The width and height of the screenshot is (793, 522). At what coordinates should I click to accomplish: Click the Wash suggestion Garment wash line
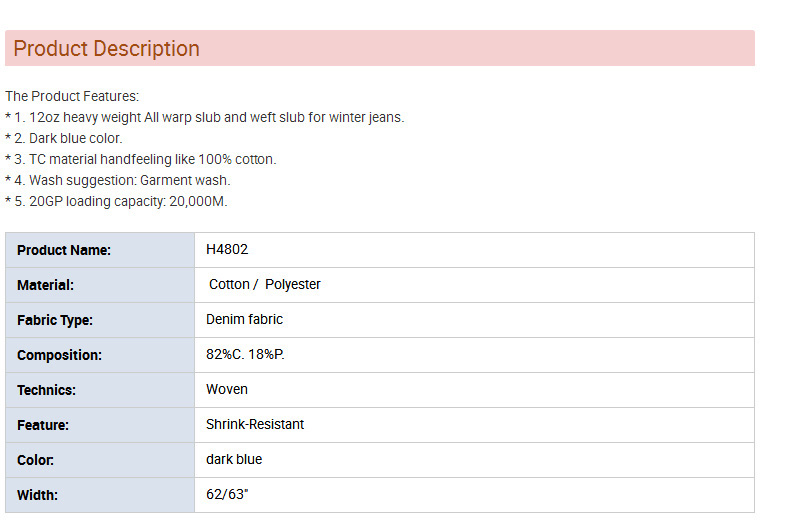pyautogui.click(x=118, y=180)
